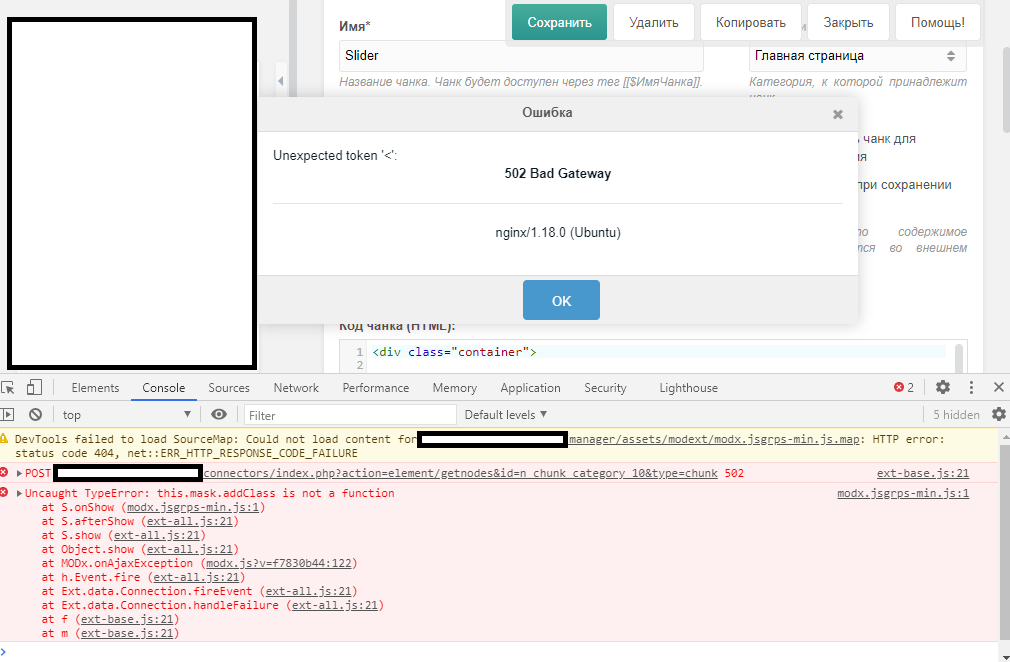Open the ext-base.js:21 source link of the POST error

[x=922, y=473]
